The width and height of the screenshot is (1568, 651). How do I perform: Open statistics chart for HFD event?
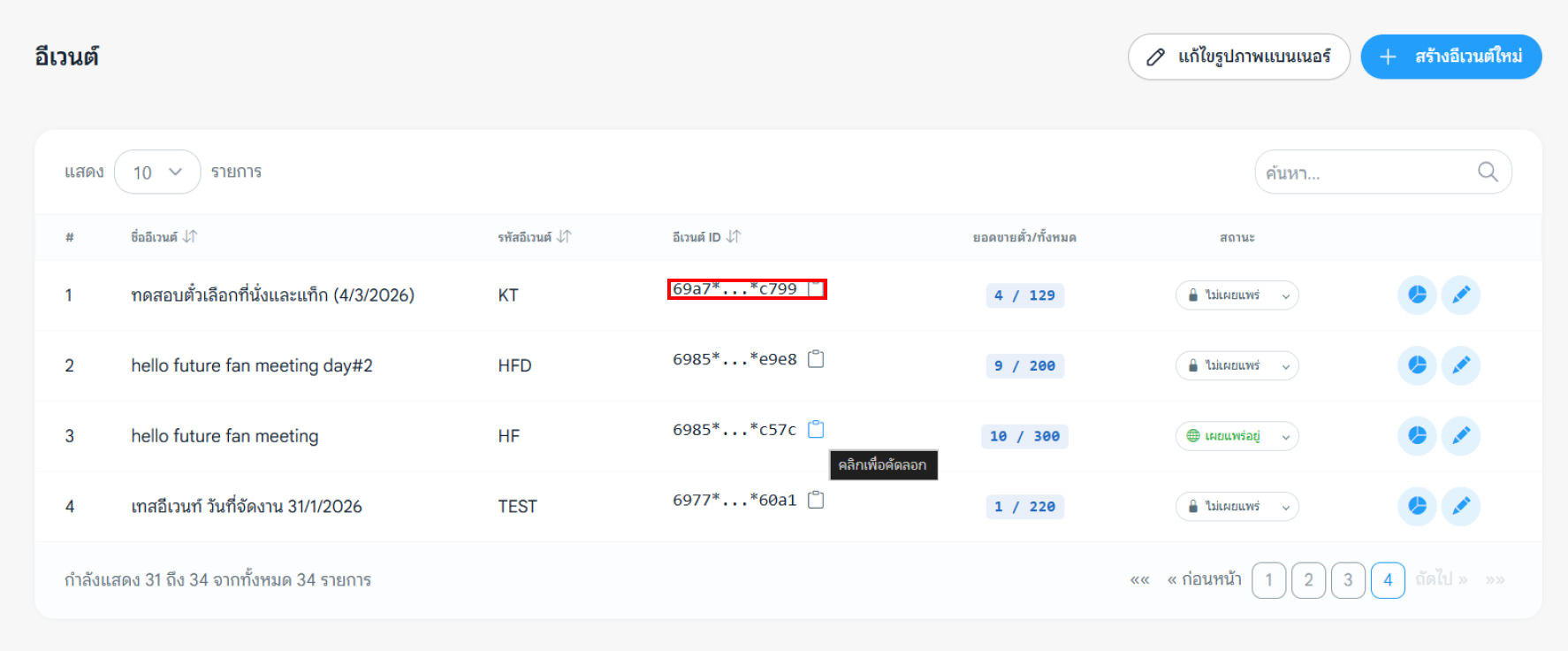click(x=1417, y=365)
